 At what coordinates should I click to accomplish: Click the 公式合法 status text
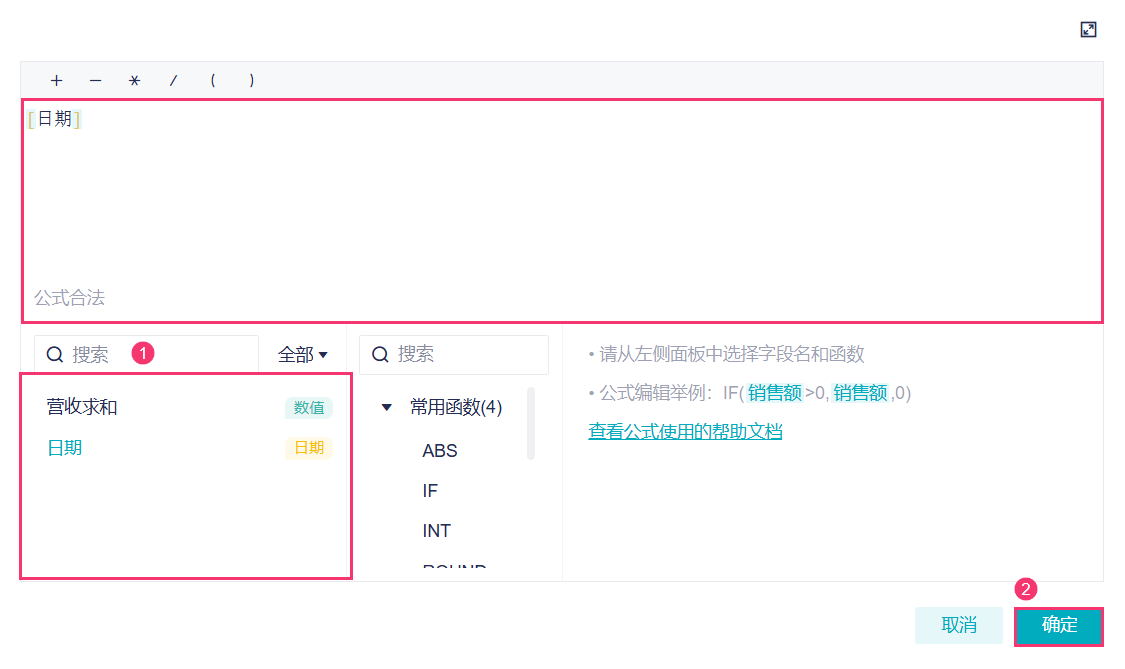[x=70, y=298]
